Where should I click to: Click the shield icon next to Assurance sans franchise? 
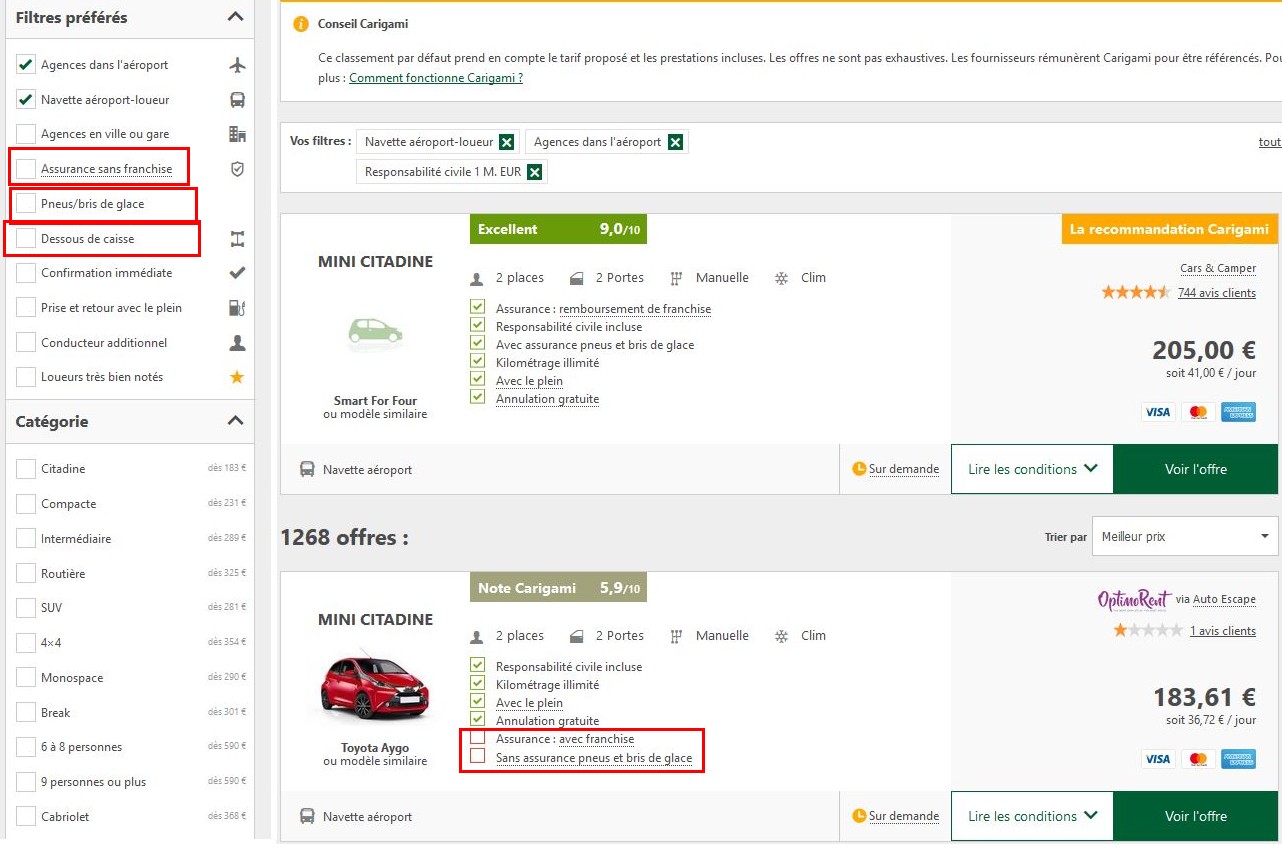tap(237, 169)
